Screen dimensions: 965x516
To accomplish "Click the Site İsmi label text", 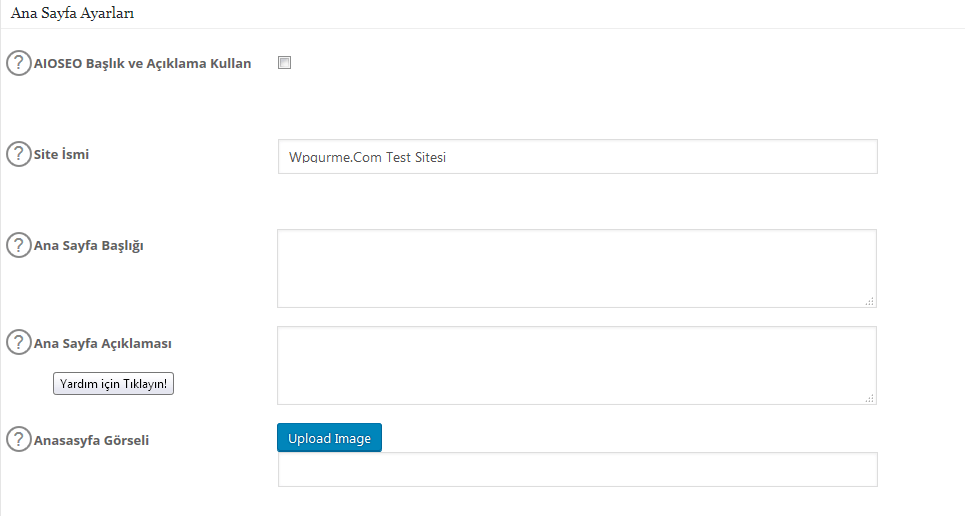I will (61, 154).
